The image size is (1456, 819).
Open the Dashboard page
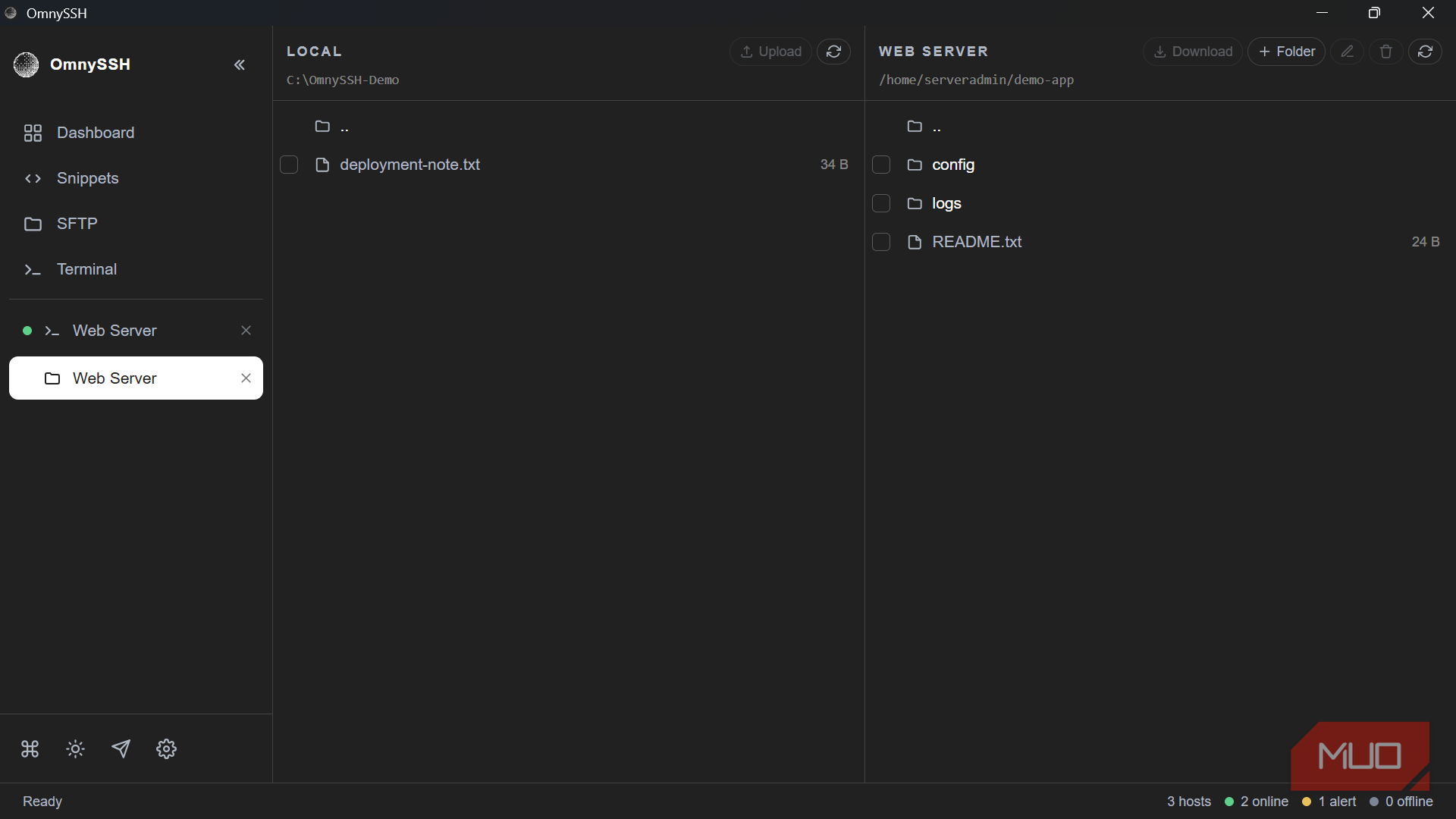(136, 133)
